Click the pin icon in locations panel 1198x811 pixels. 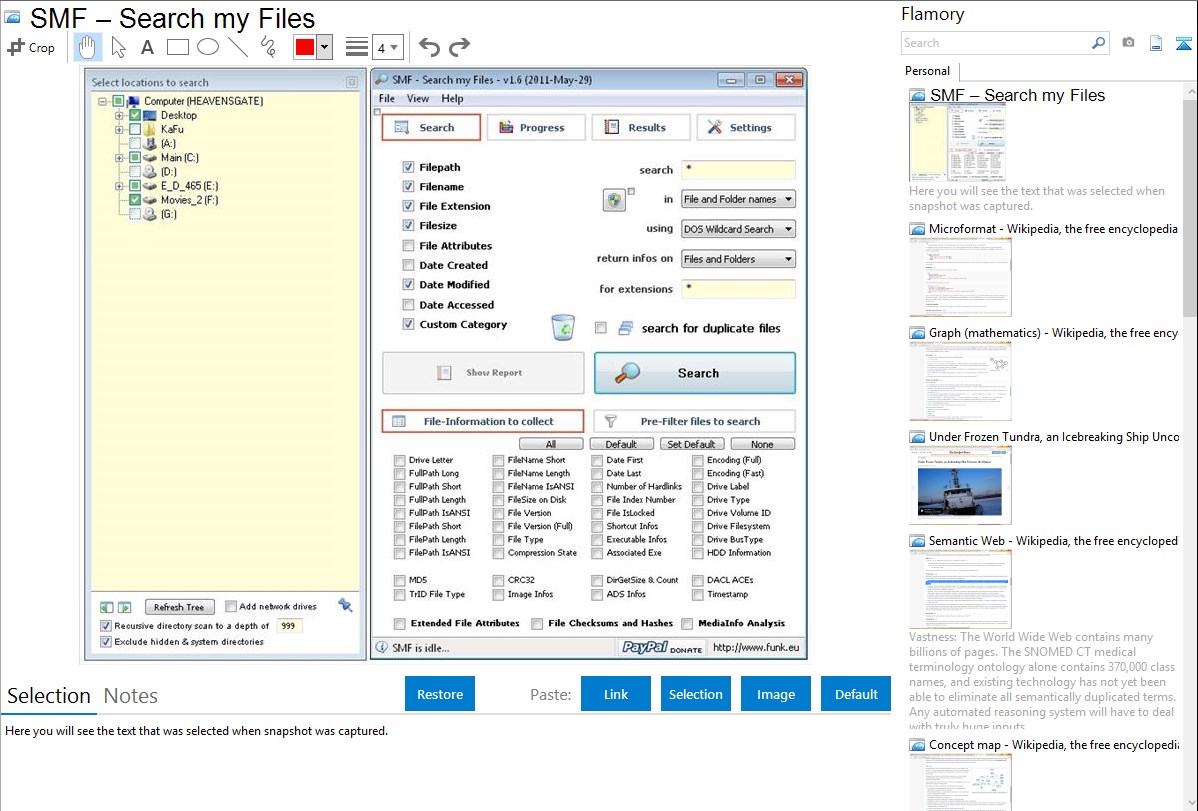pyautogui.click(x=345, y=605)
